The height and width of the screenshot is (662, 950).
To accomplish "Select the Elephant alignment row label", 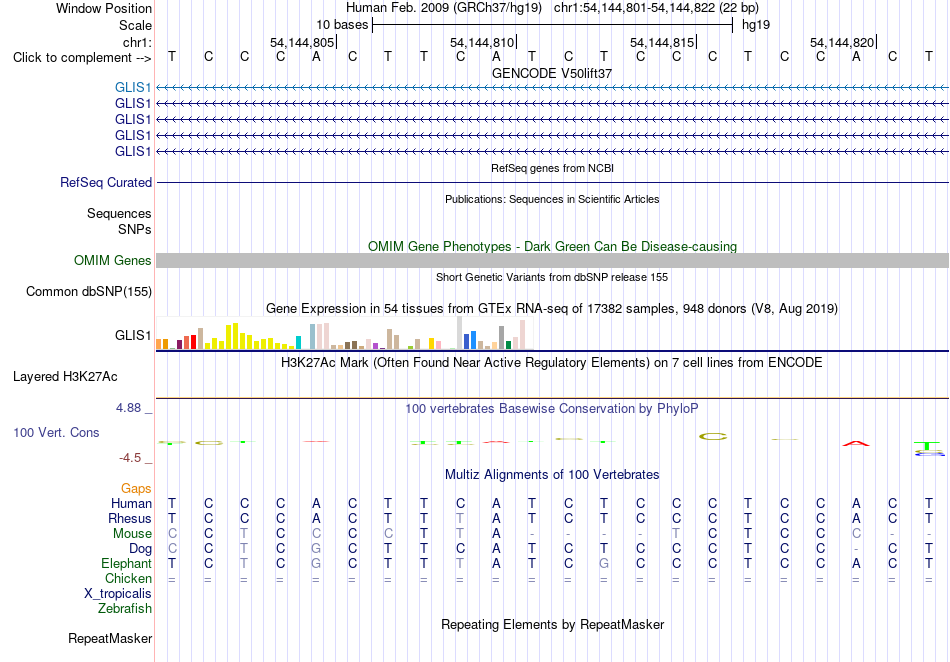I will (x=127, y=563).
